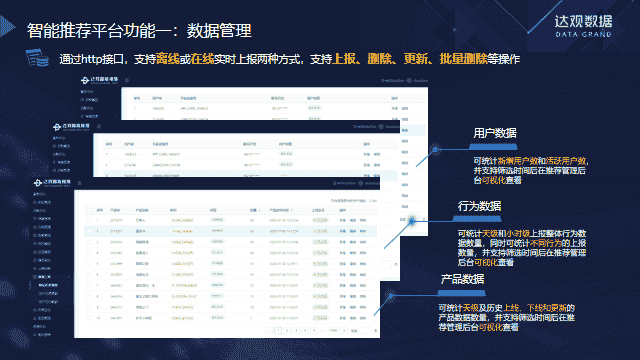Select the highlighted submenu item in the front window sidebar
The height and width of the screenshot is (360, 640).
[48, 285]
